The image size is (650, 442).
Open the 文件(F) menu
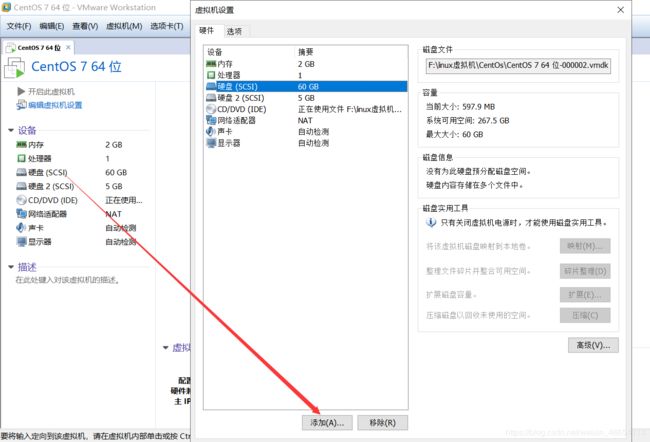point(19,26)
